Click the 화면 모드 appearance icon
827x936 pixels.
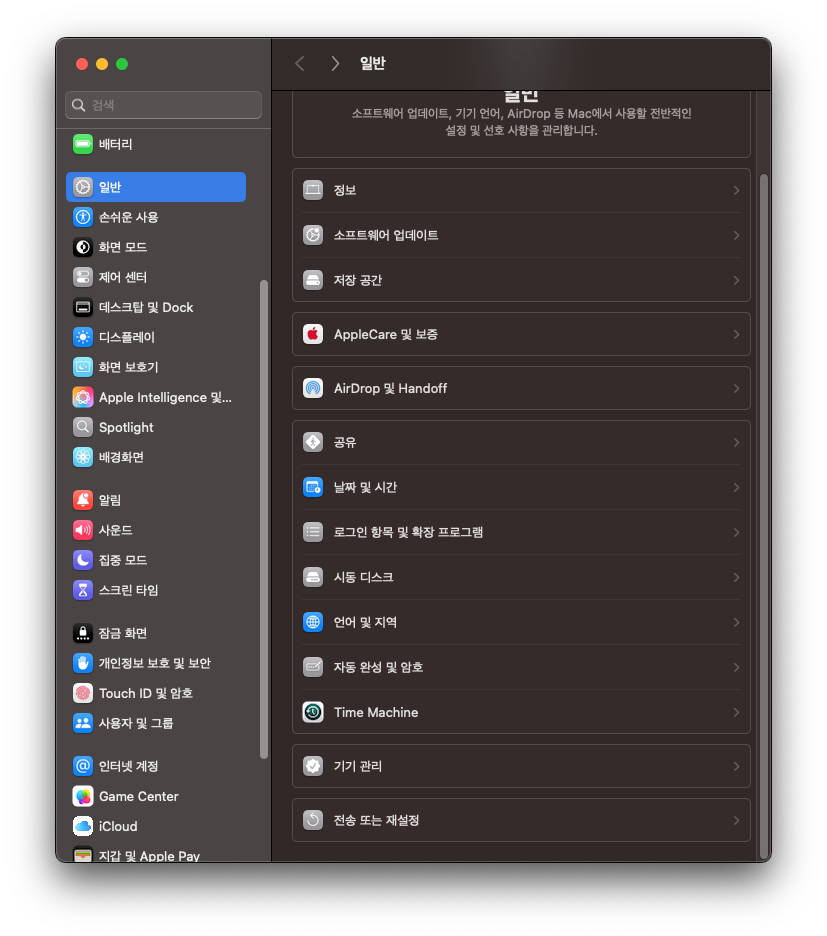click(83, 247)
